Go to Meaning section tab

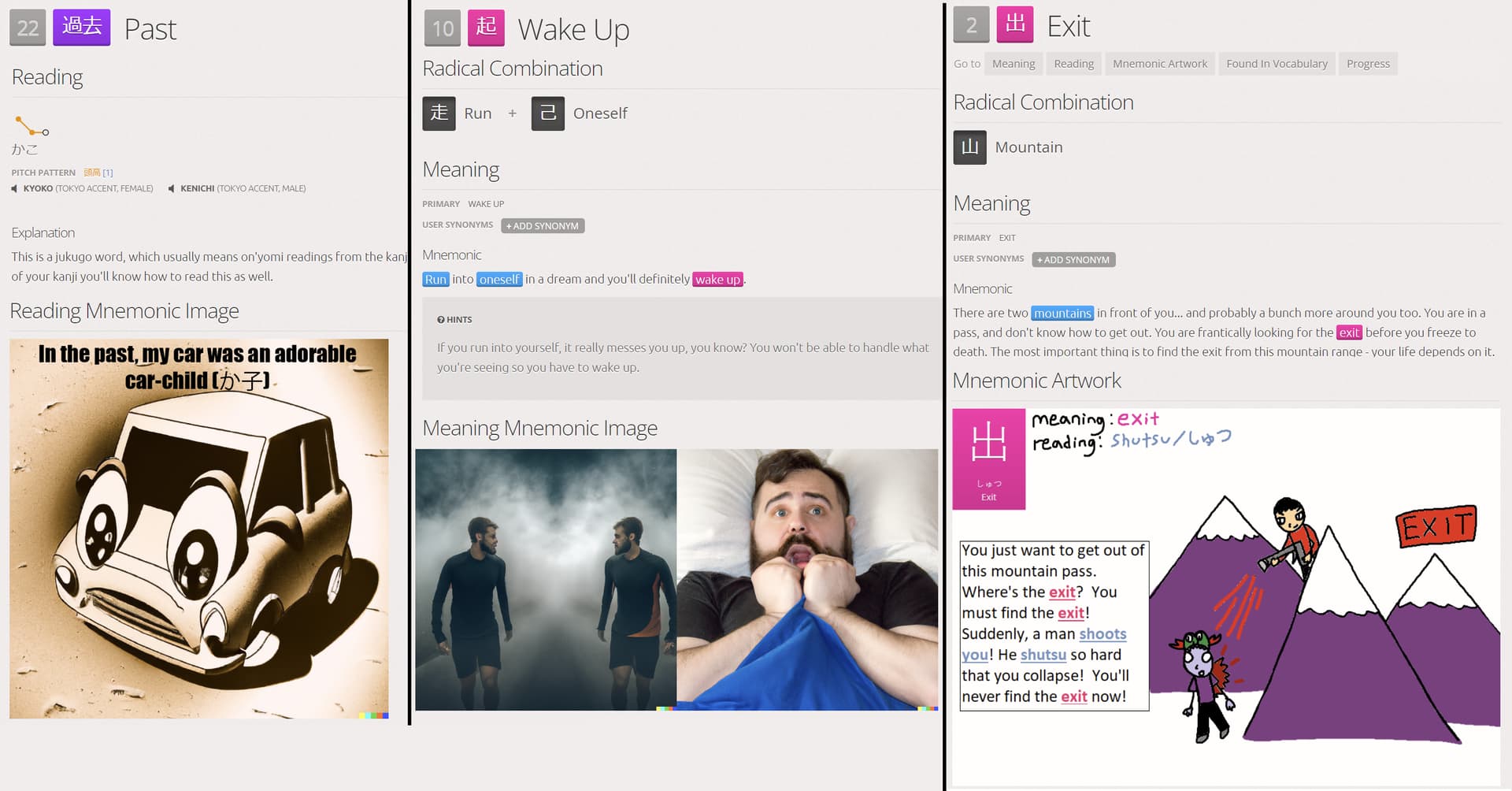pyautogui.click(x=1014, y=64)
